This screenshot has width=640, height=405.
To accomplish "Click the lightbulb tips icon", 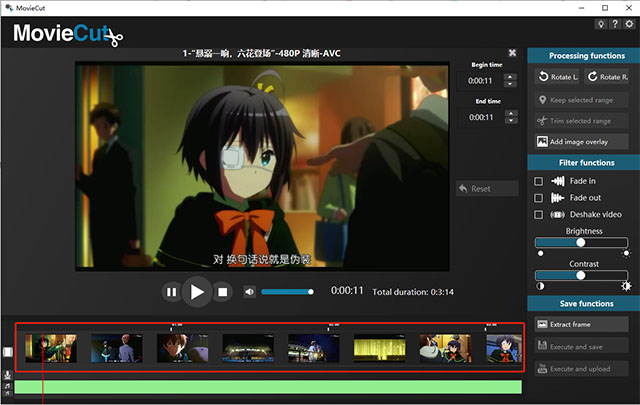I will point(600,25).
